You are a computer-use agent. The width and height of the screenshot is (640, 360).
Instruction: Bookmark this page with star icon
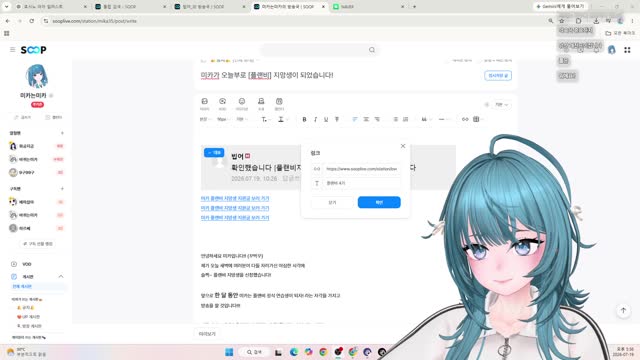[562, 21]
